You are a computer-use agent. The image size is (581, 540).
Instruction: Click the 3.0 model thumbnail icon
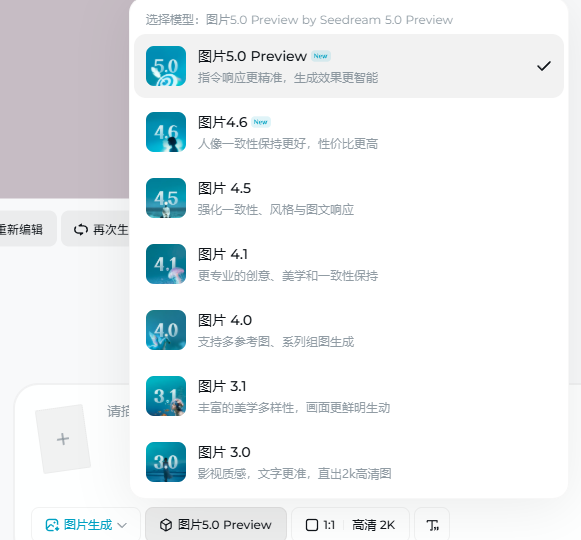point(166,462)
